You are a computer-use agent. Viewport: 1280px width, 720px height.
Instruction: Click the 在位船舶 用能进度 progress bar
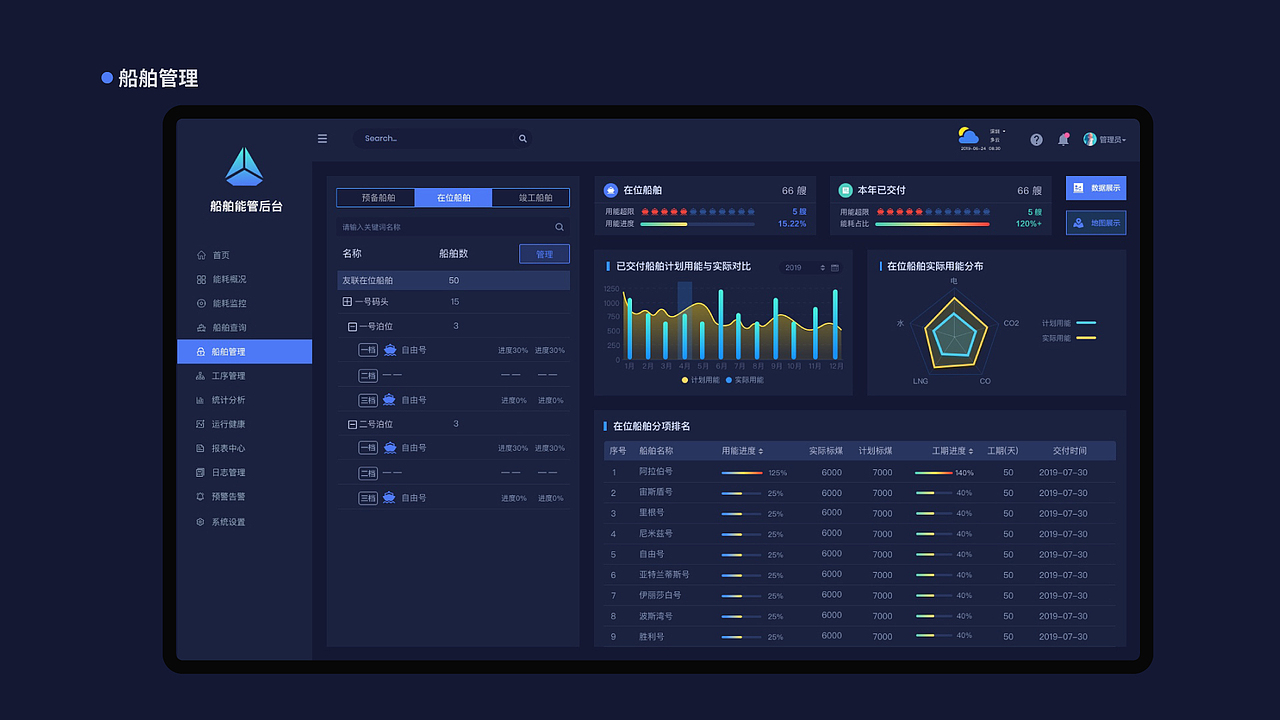(x=697, y=224)
